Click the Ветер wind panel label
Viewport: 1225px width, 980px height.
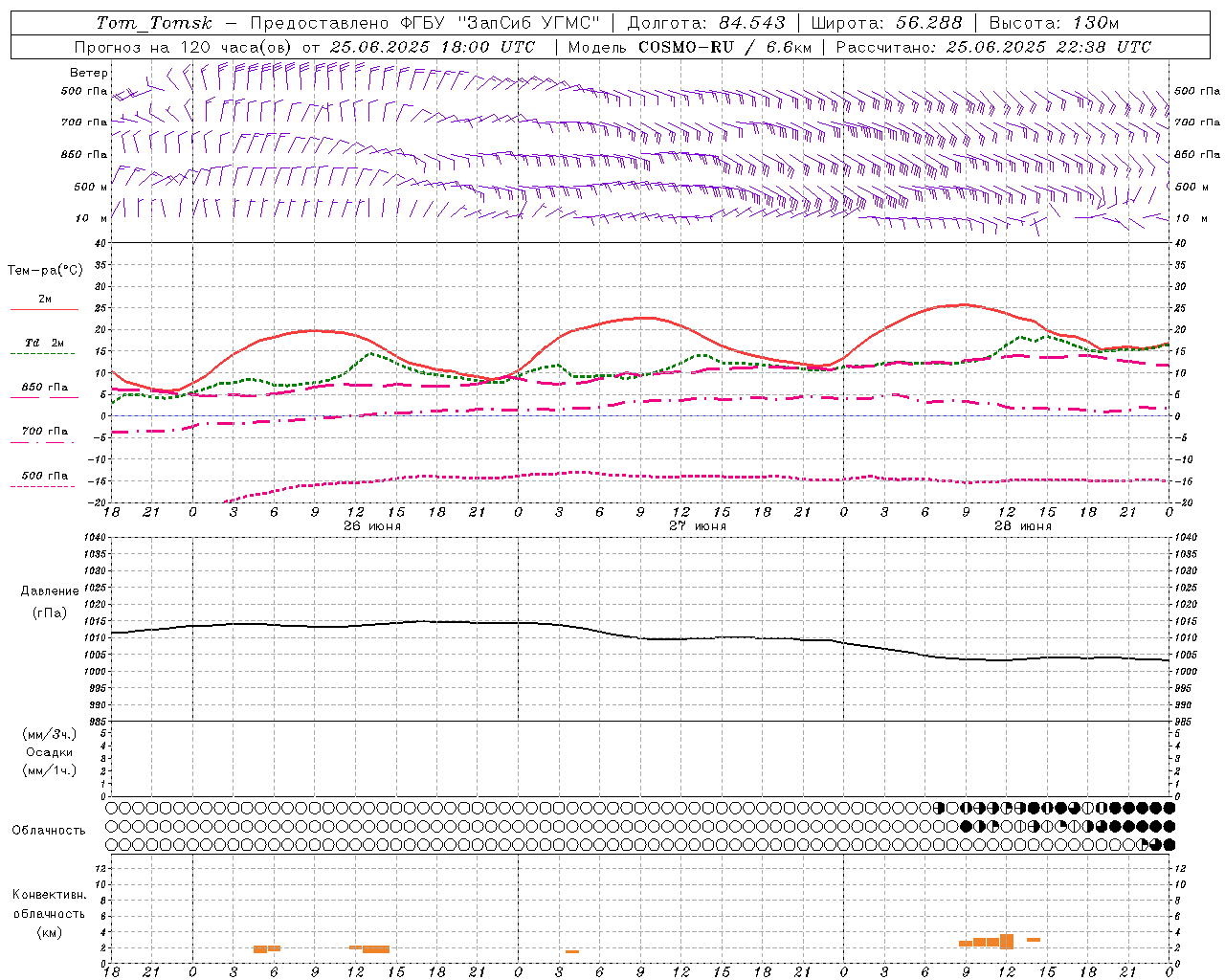coord(89,73)
